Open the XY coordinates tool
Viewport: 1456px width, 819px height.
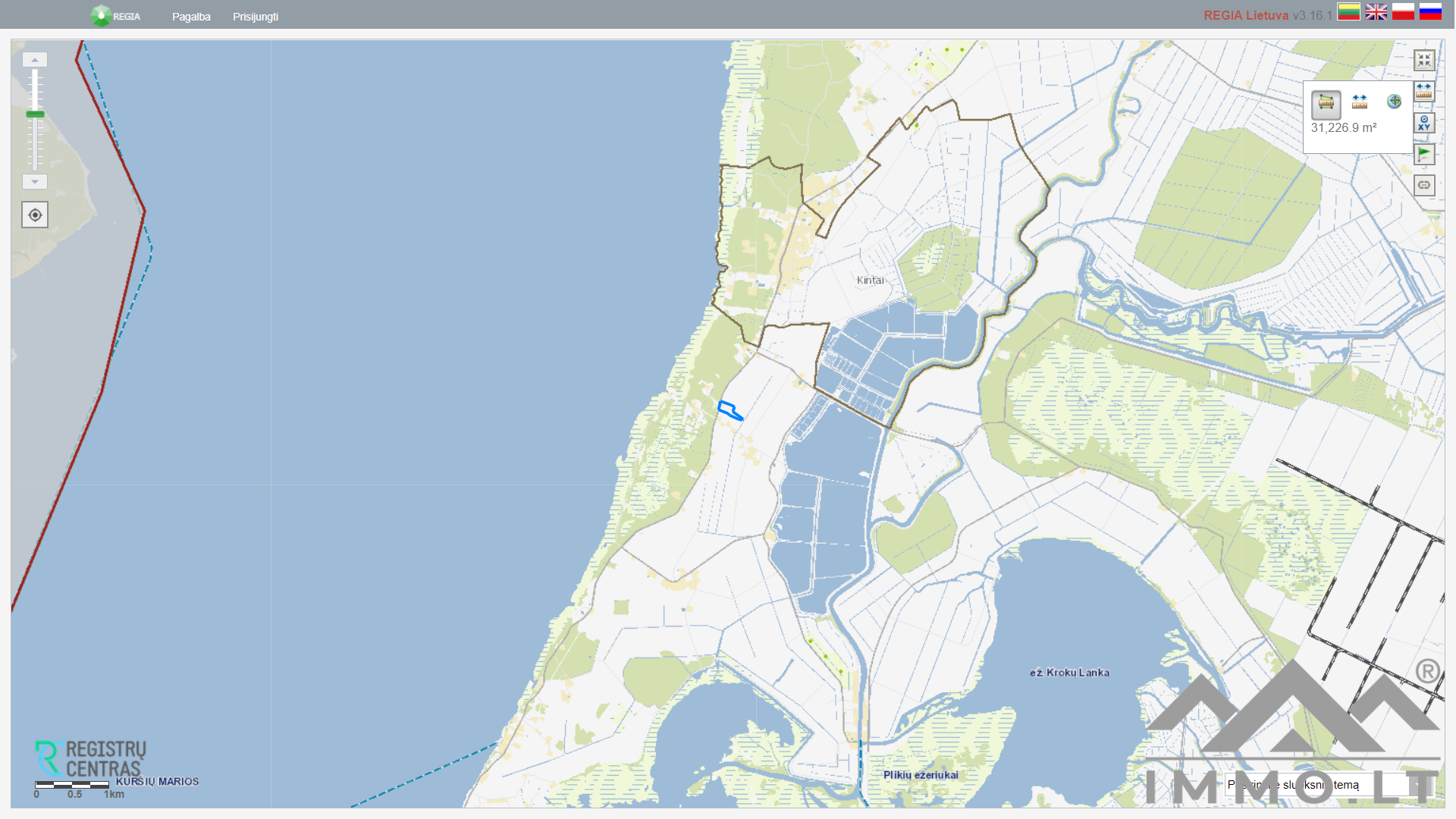(1424, 123)
